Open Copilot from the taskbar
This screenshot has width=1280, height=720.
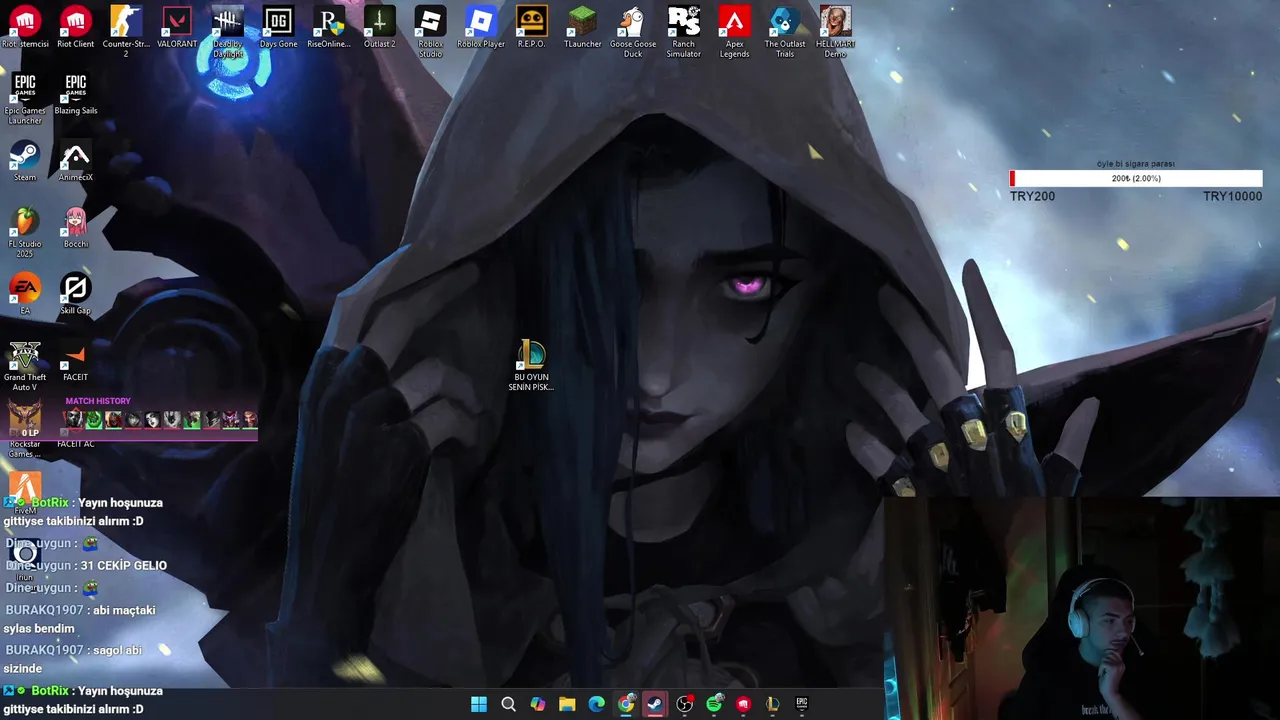coord(538,704)
